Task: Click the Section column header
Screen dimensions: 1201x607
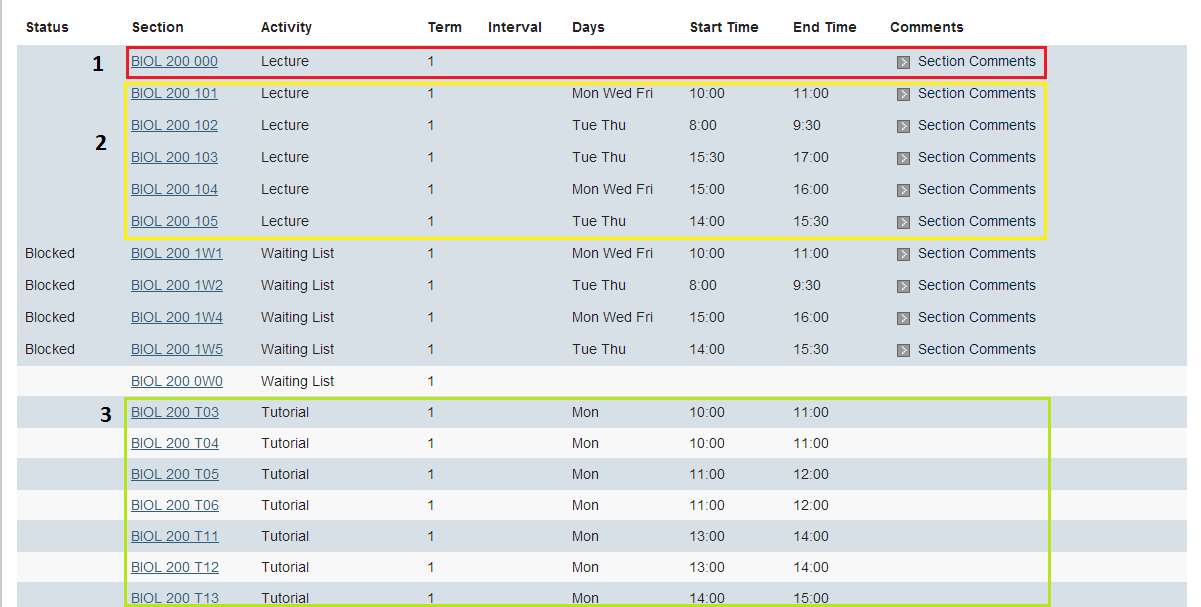Action: 157,27
